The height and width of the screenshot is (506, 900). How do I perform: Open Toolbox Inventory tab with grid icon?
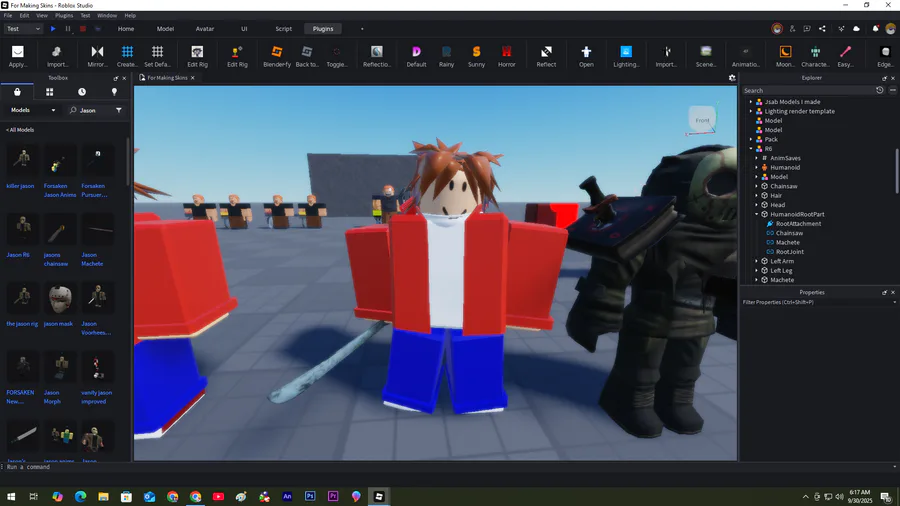49,92
